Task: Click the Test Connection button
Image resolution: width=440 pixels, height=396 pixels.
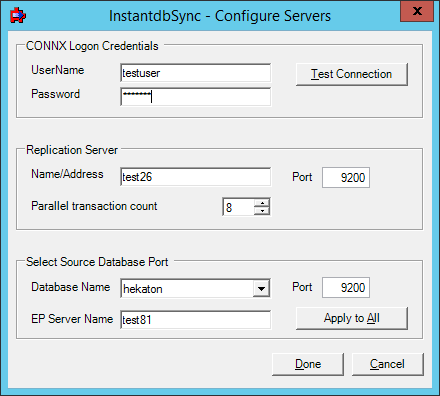Action: click(352, 74)
